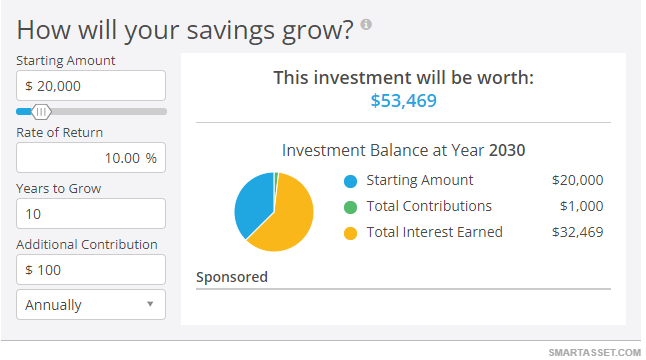Click the thin green pie chart slice
This screenshot has width=646, height=360.
pyautogui.click(x=276, y=181)
